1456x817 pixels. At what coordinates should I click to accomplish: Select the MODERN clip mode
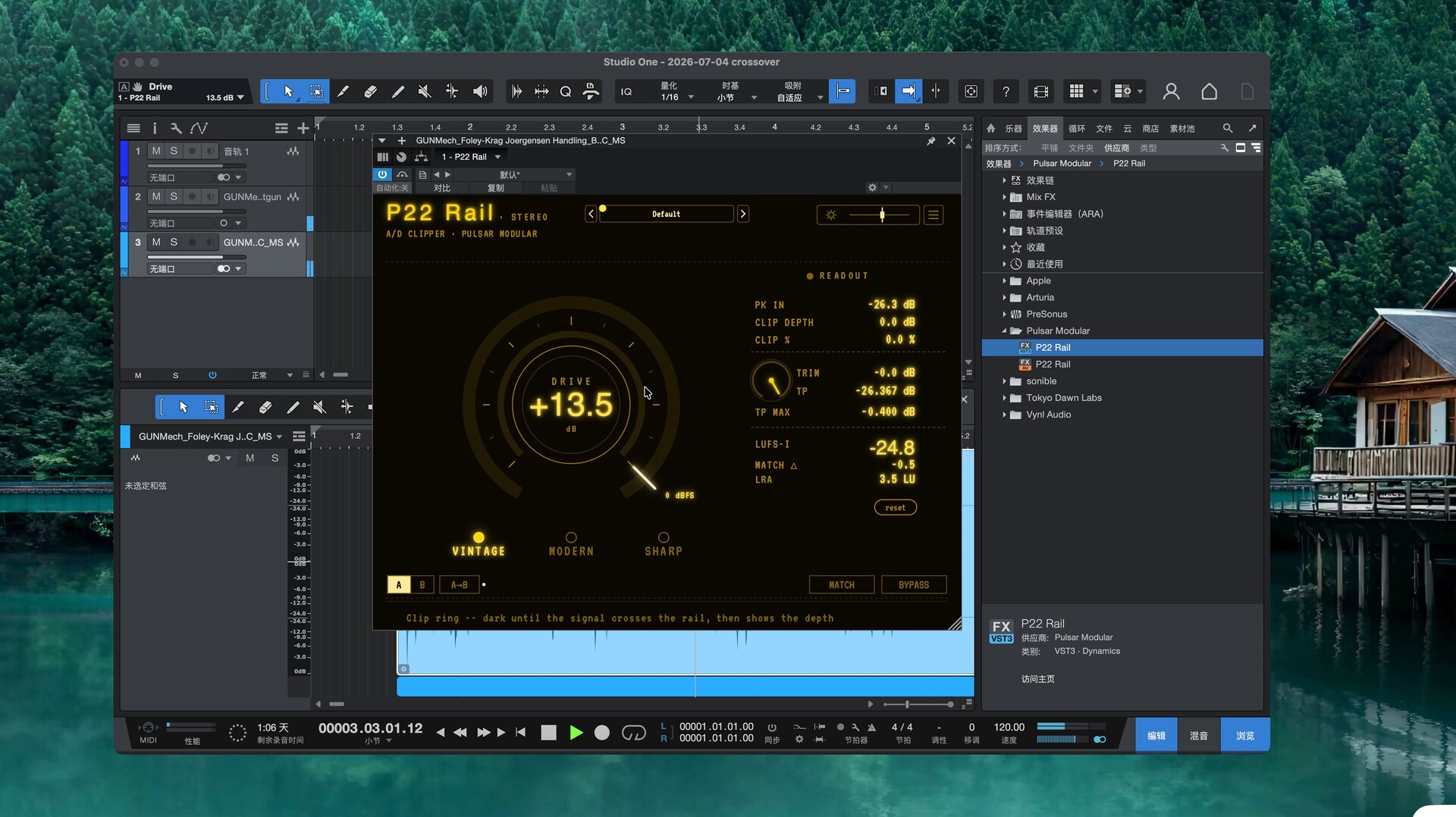571,545
